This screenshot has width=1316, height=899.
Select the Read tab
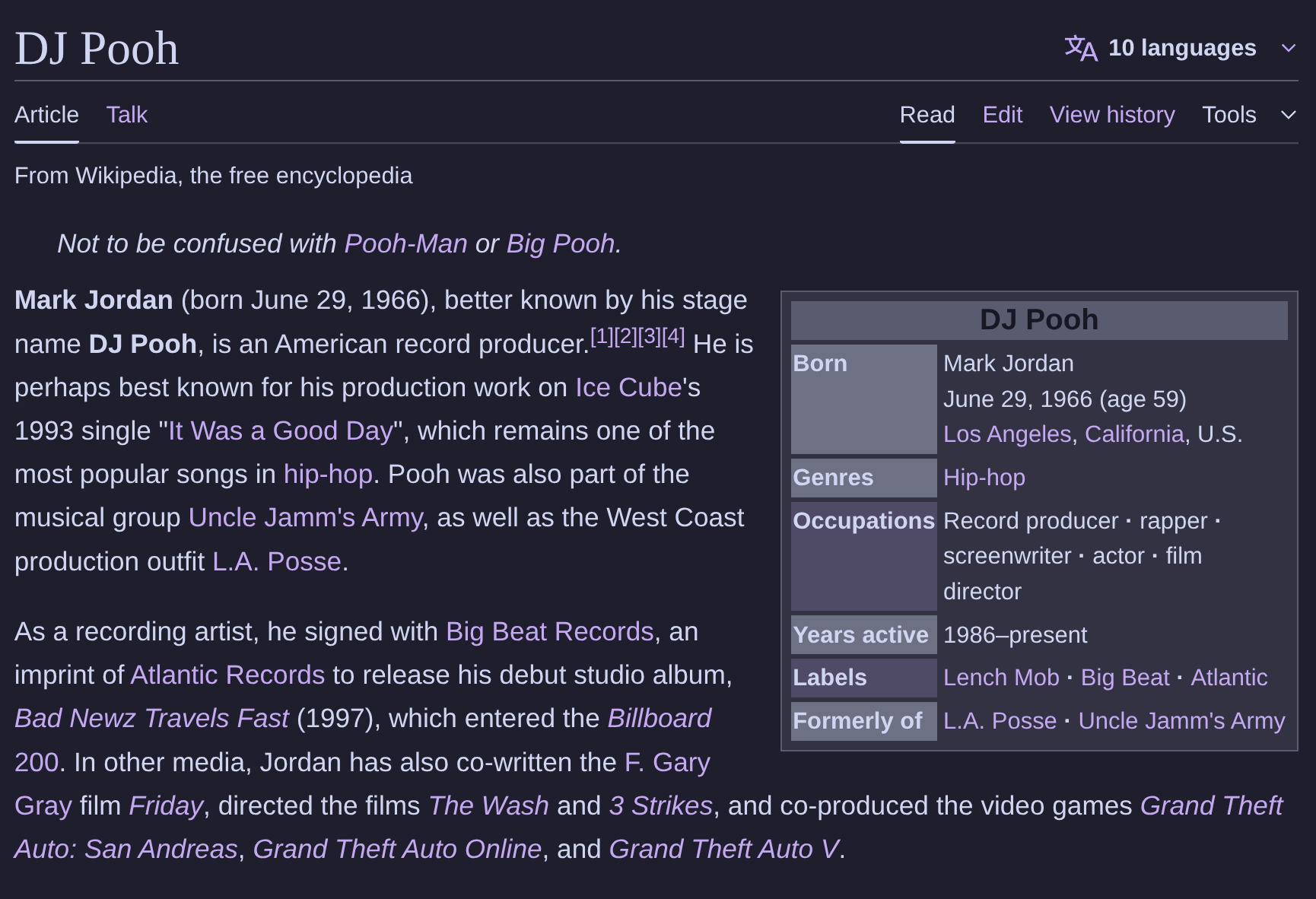point(927,115)
